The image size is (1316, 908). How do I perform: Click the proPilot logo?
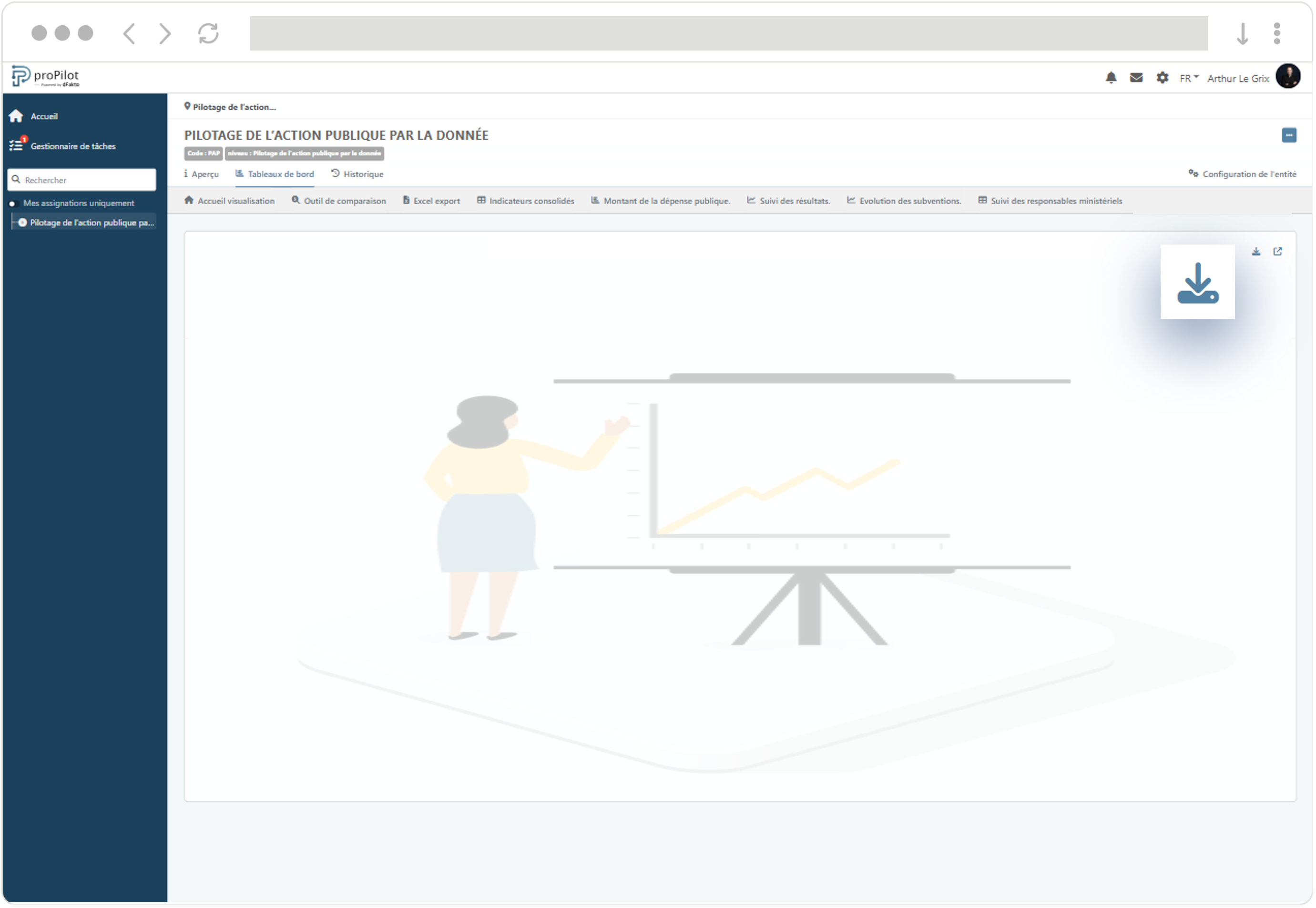tap(45, 76)
